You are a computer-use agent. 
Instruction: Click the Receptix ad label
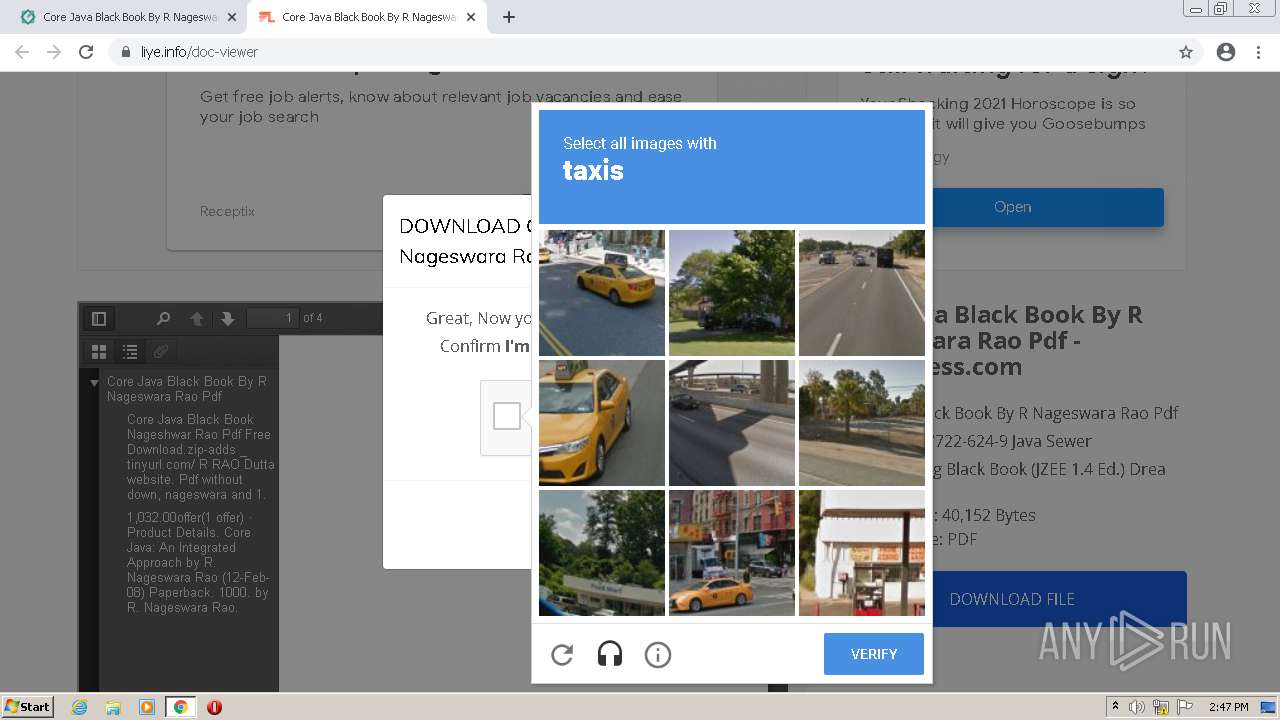227,211
